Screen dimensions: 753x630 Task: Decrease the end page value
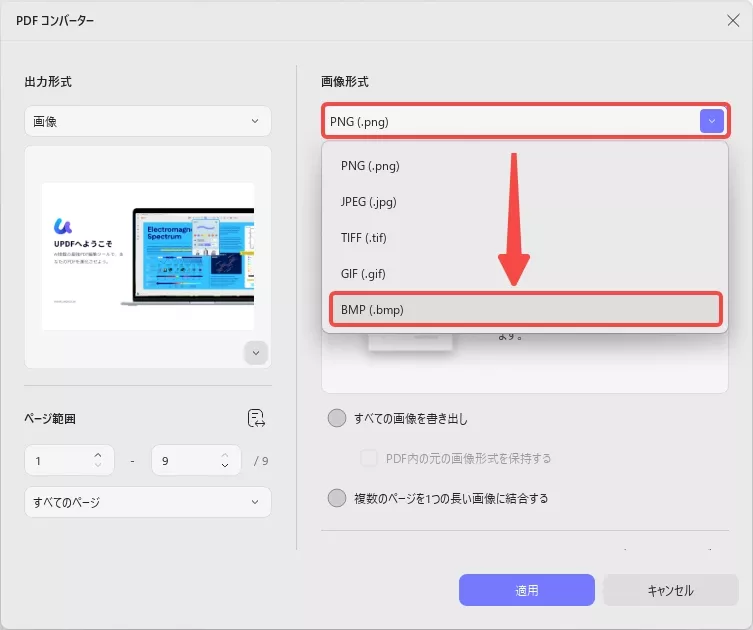225,465
